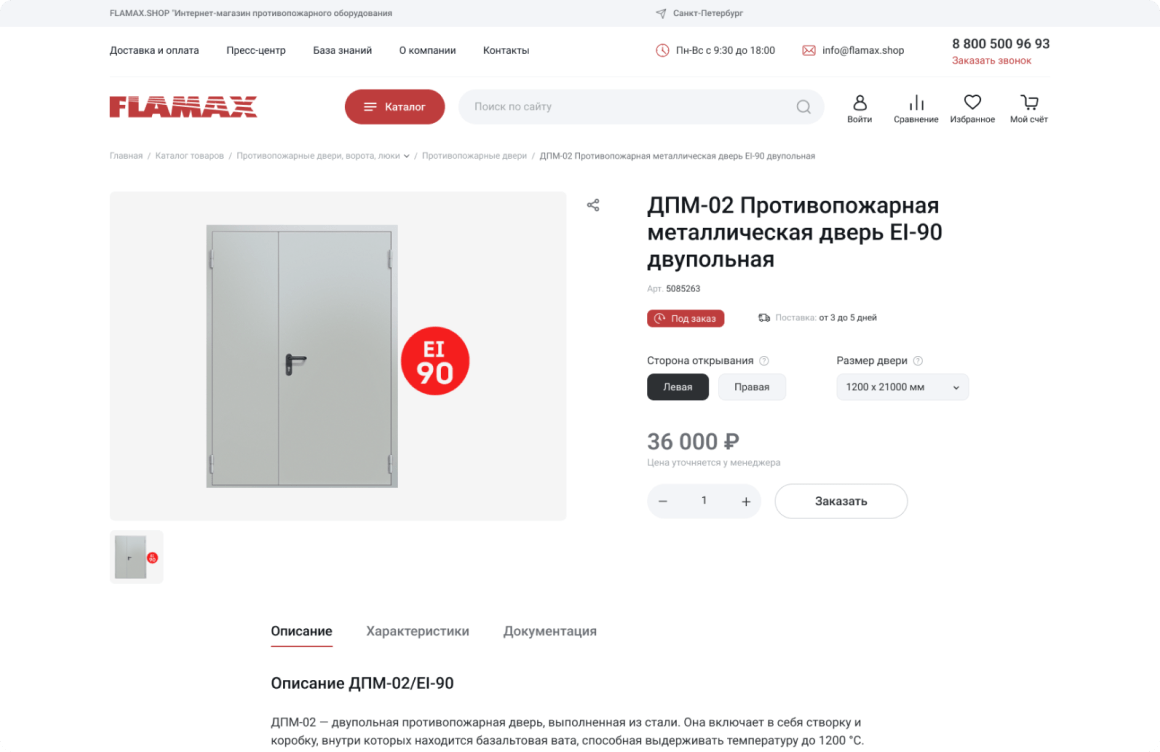Click help icon next to Размер двери
Image resolution: width=1160 pixels, height=752 pixels.
point(918,360)
